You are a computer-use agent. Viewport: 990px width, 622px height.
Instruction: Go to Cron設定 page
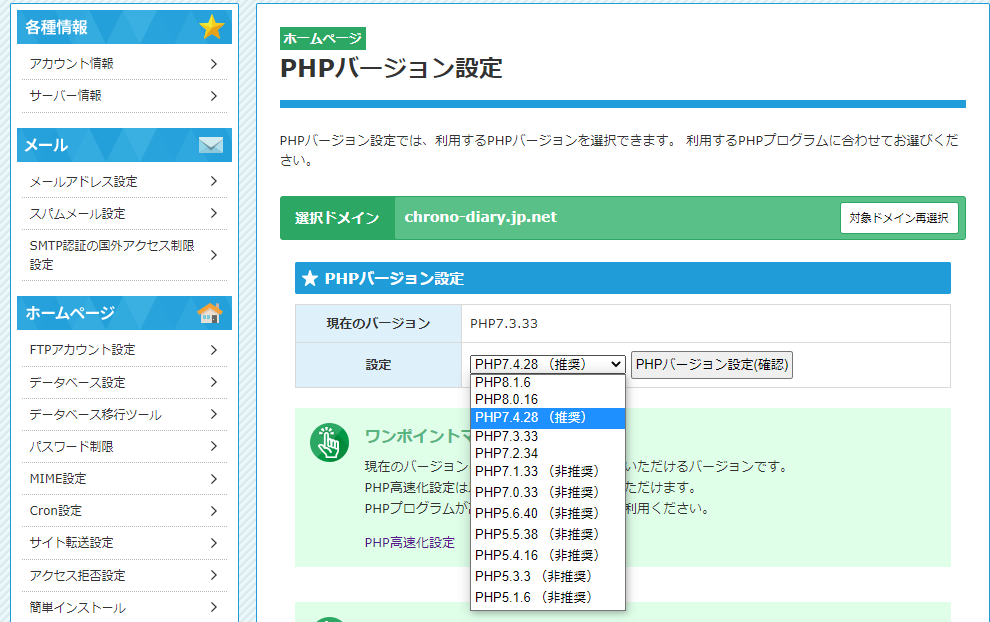coord(124,511)
